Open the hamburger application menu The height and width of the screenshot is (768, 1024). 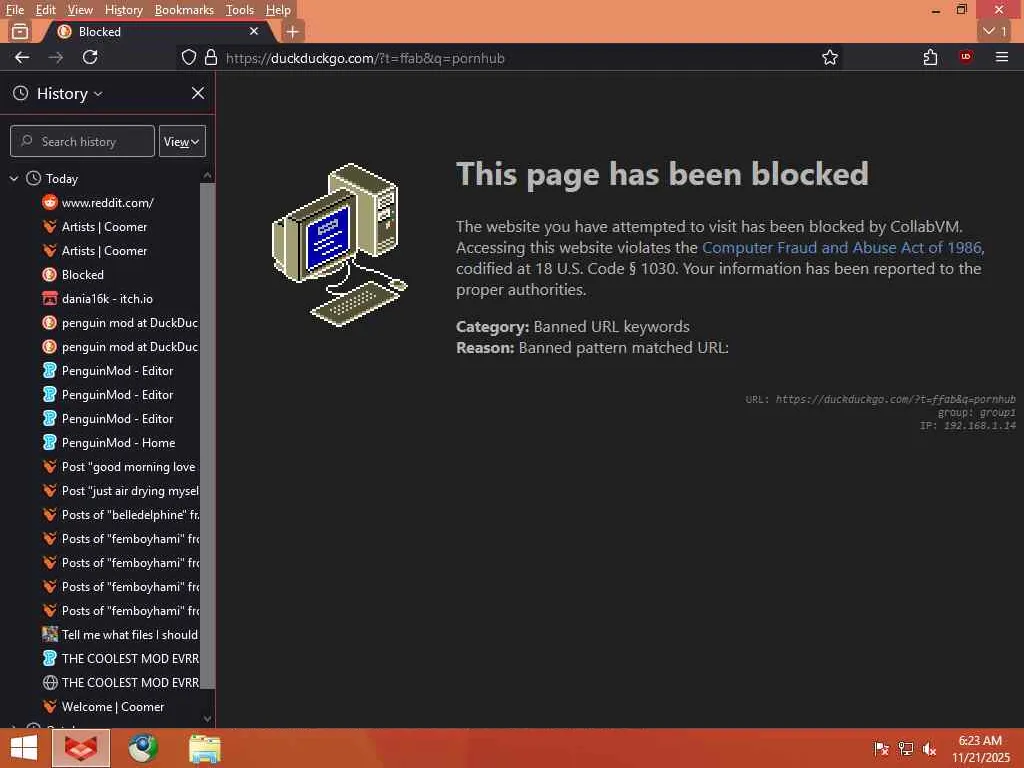click(x=1002, y=57)
